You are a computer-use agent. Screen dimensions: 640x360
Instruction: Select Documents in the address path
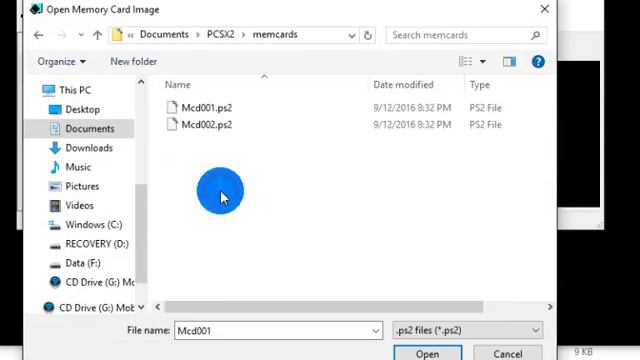click(x=164, y=35)
